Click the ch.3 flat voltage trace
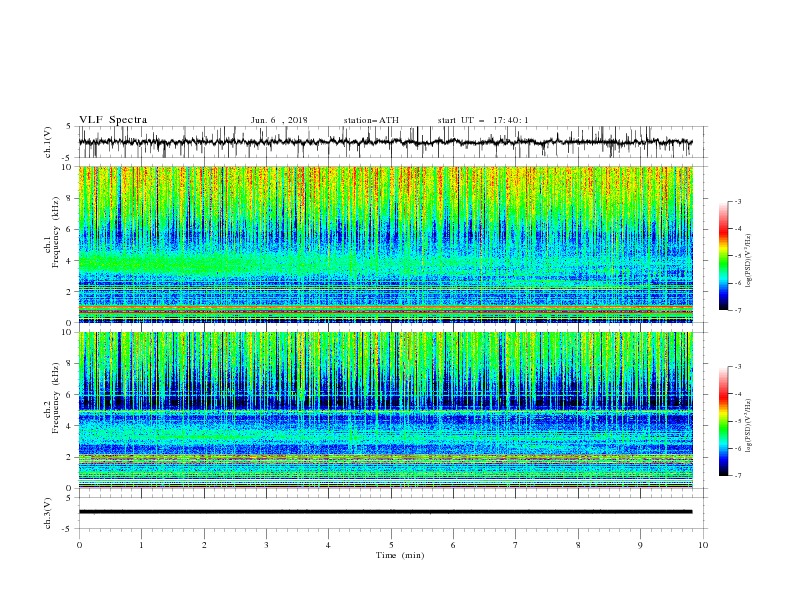The image size is (792, 612). 385,512
